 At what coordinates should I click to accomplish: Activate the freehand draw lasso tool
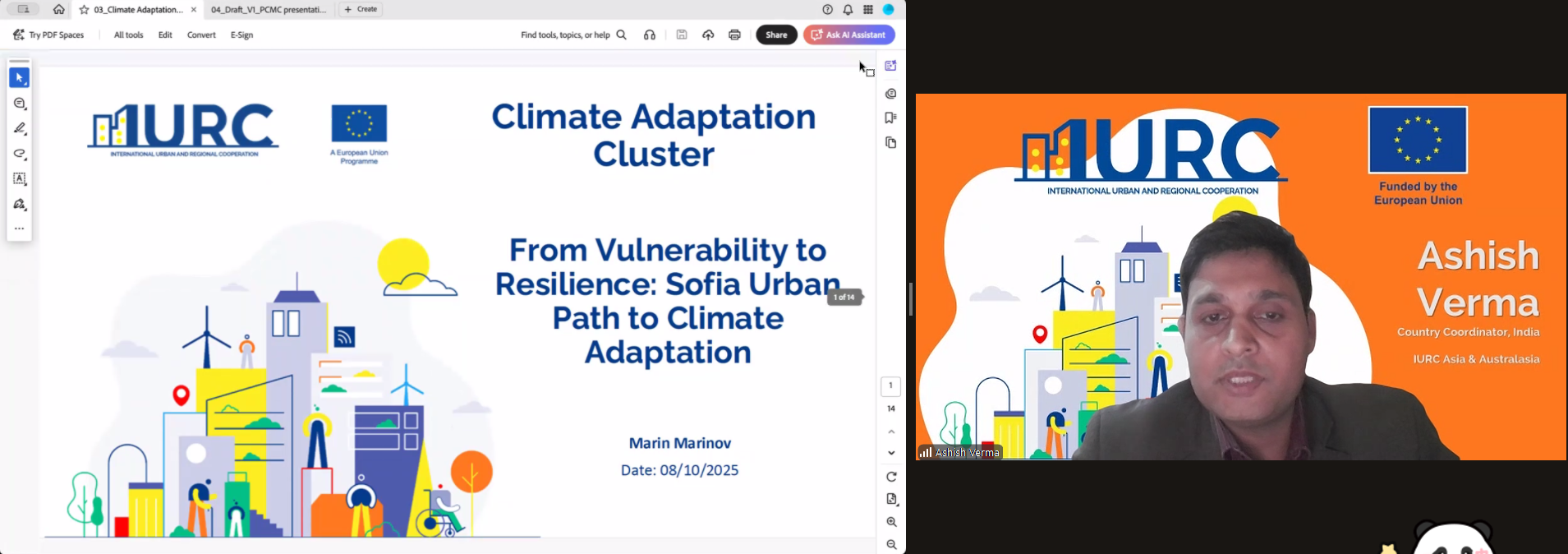pos(20,155)
